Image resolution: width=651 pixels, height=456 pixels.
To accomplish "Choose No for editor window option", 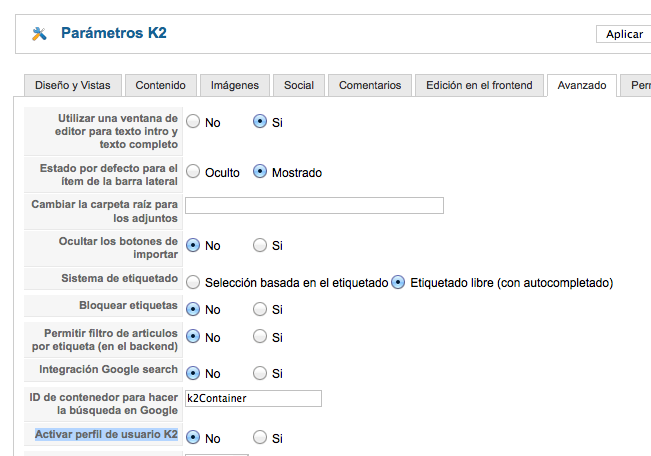I will pos(193,121).
